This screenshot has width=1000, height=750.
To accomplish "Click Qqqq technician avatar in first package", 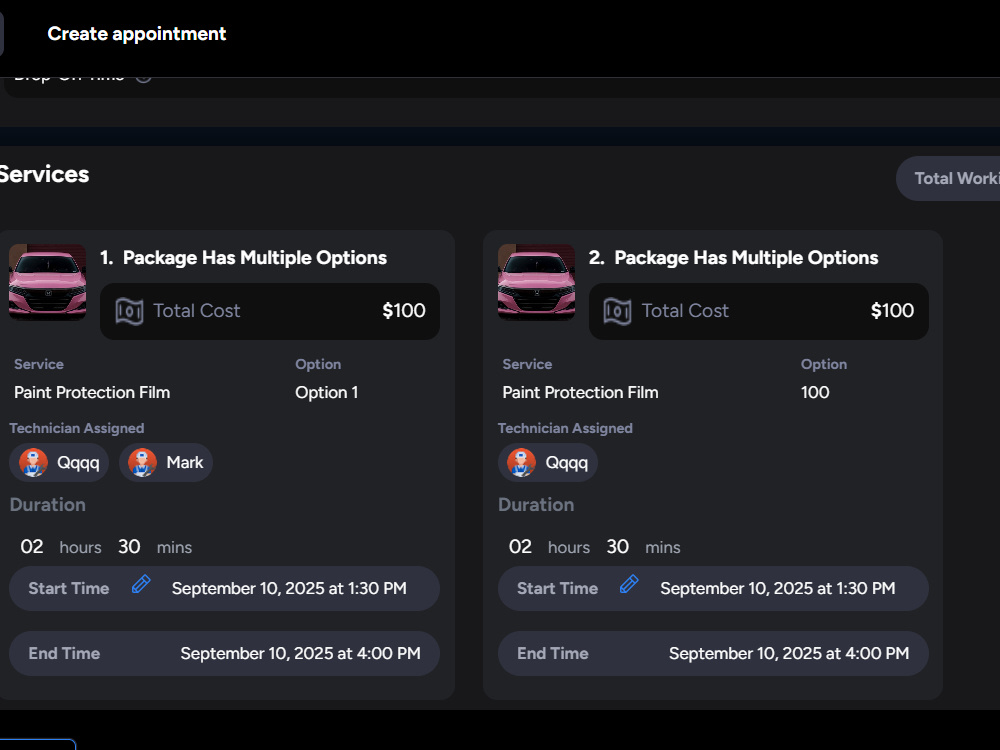I will (33, 462).
